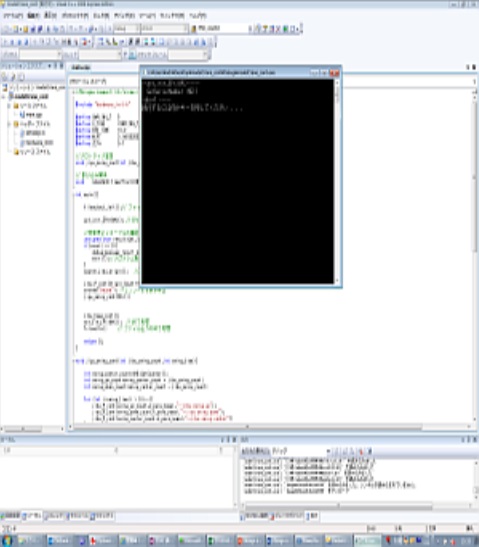Select the Resource Files folder in Solution Explorer
The height and width of the screenshot is (547, 479).
pos(33,152)
